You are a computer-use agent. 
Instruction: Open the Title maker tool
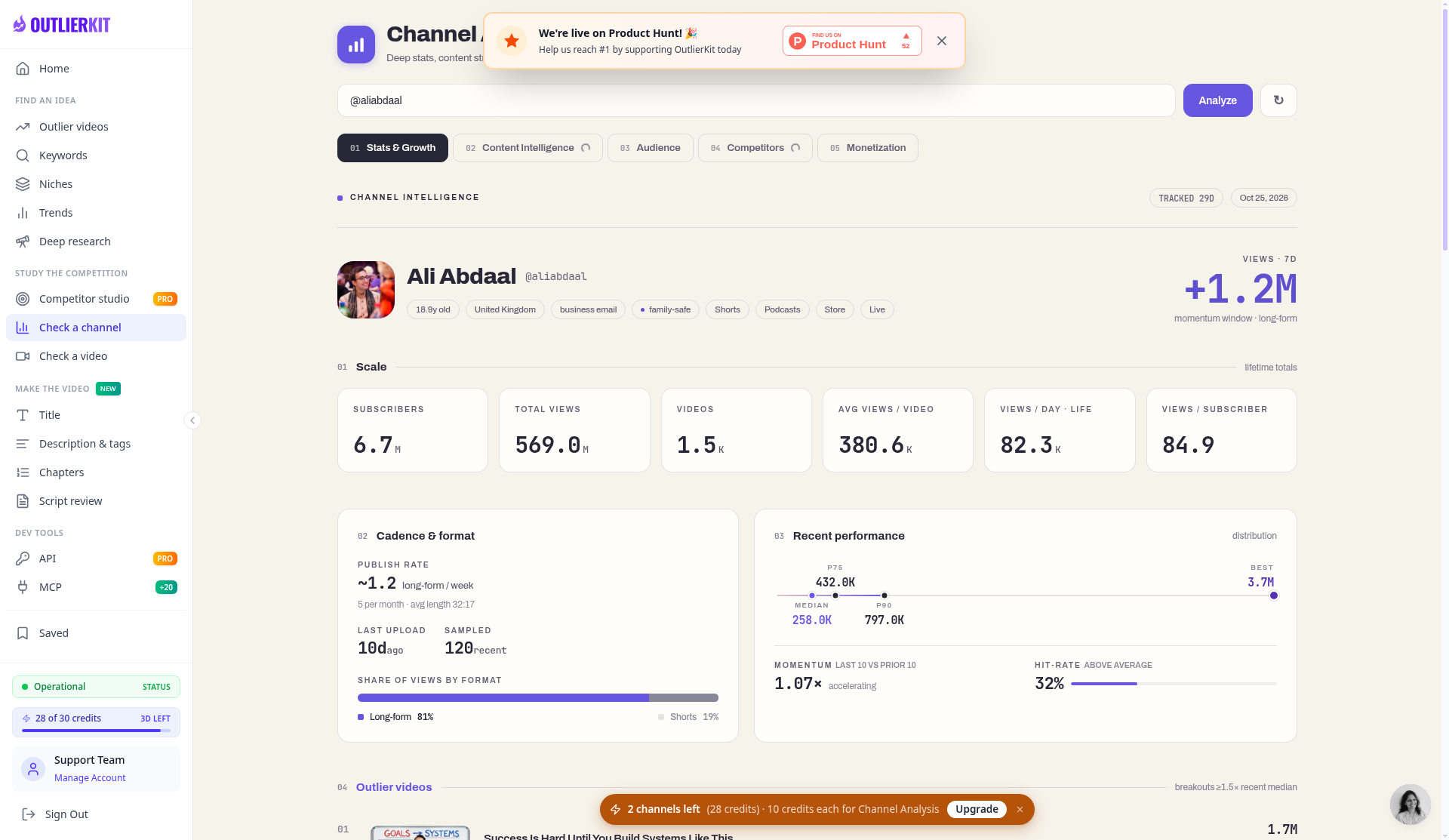pyautogui.click(x=96, y=415)
